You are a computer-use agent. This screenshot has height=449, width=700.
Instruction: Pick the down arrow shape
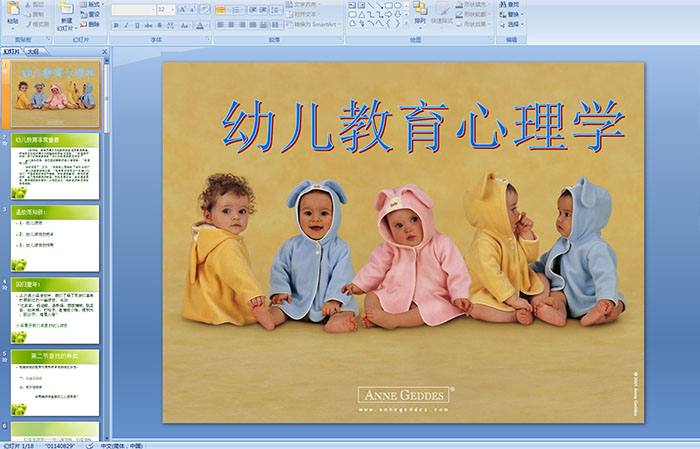pos(398,15)
